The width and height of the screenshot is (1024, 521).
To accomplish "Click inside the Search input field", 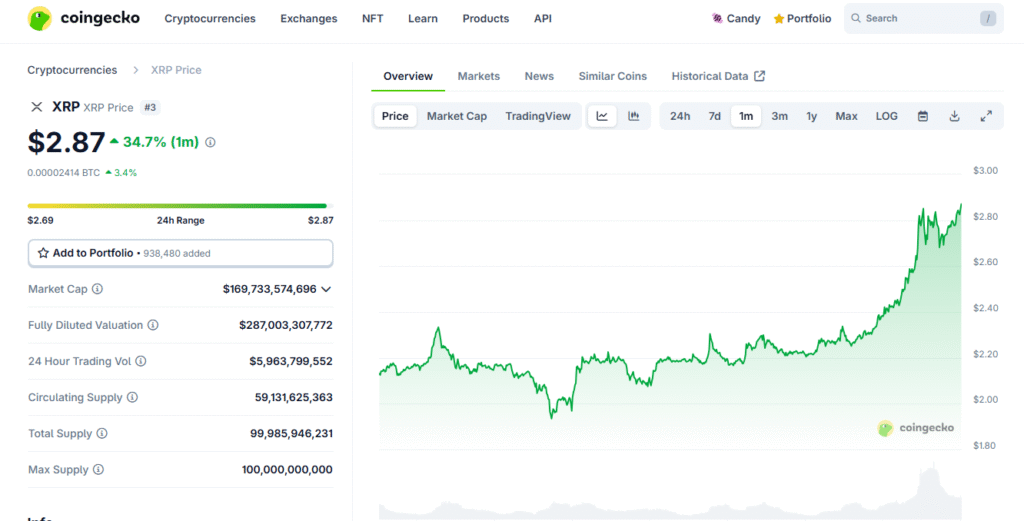I will click(921, 18).
